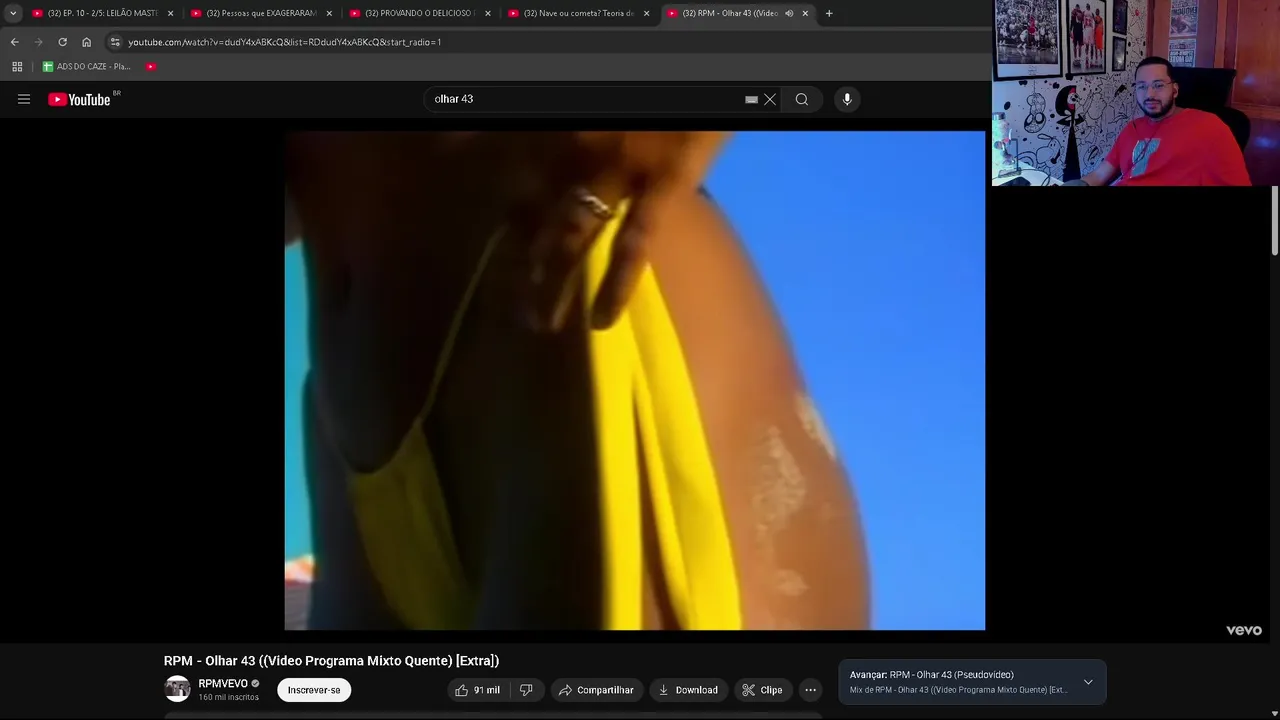Open the on-screen keyboard in search box
1280x720 pixels.
point(751,99)
